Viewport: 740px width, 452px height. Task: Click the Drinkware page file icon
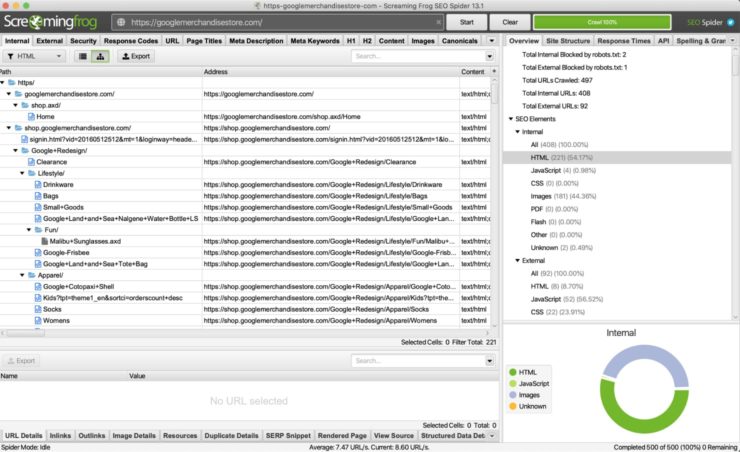coord(38,184)
